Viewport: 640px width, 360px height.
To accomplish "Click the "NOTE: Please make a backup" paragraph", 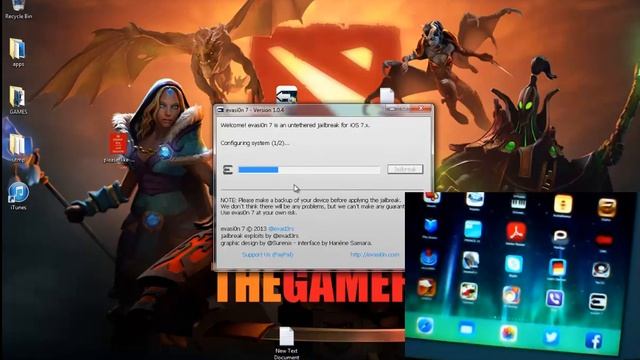I will pyautogui.click(x=312, y=206).
